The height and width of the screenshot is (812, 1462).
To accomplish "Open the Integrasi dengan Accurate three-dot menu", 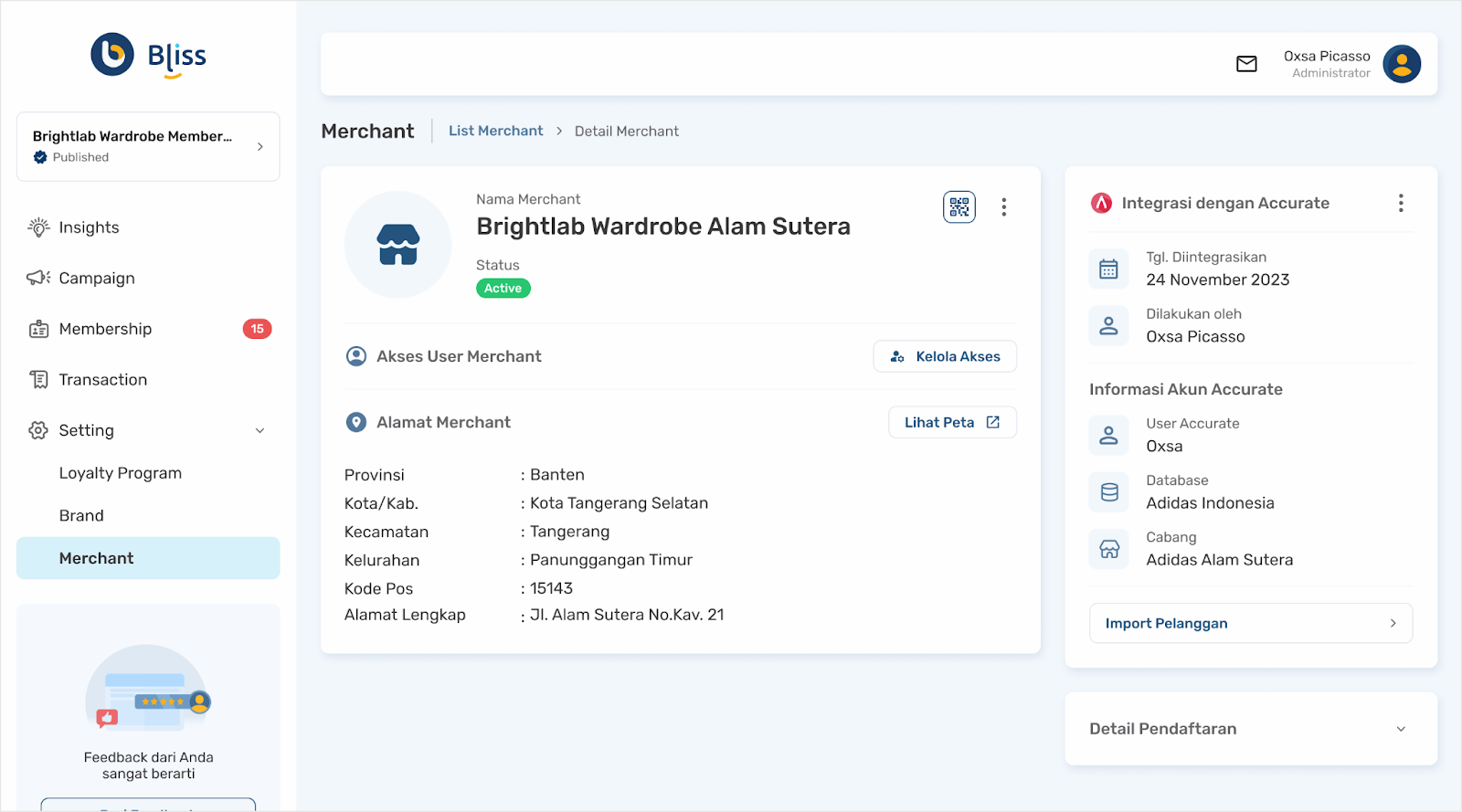I will pyautogui.click(x=1401, y=203).
